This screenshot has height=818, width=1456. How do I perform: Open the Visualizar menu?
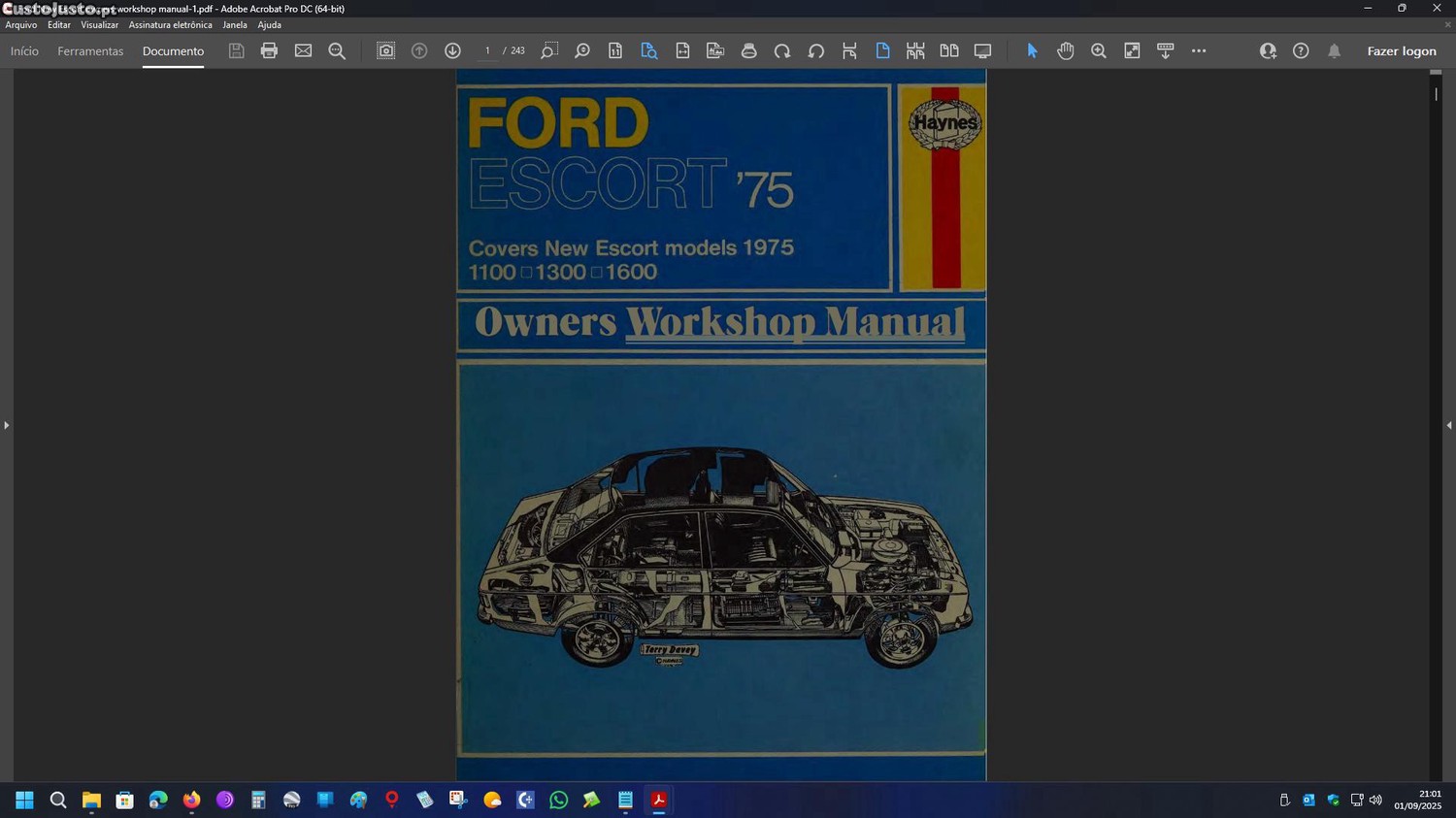(99, 25)
